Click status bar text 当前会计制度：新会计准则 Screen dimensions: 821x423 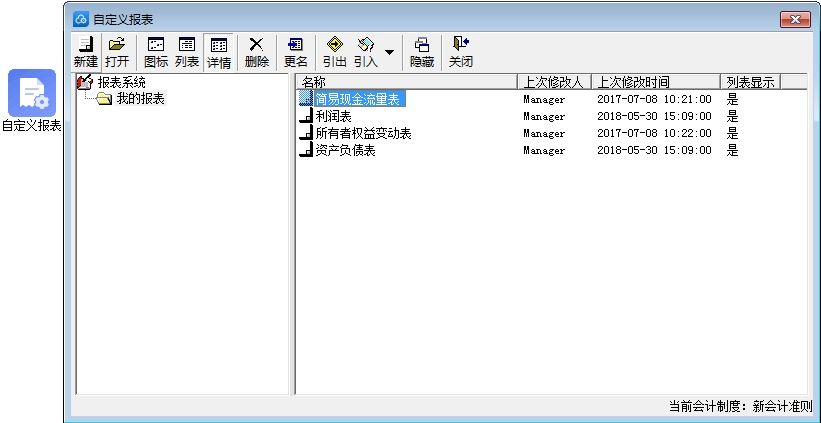tap(740, 406)
